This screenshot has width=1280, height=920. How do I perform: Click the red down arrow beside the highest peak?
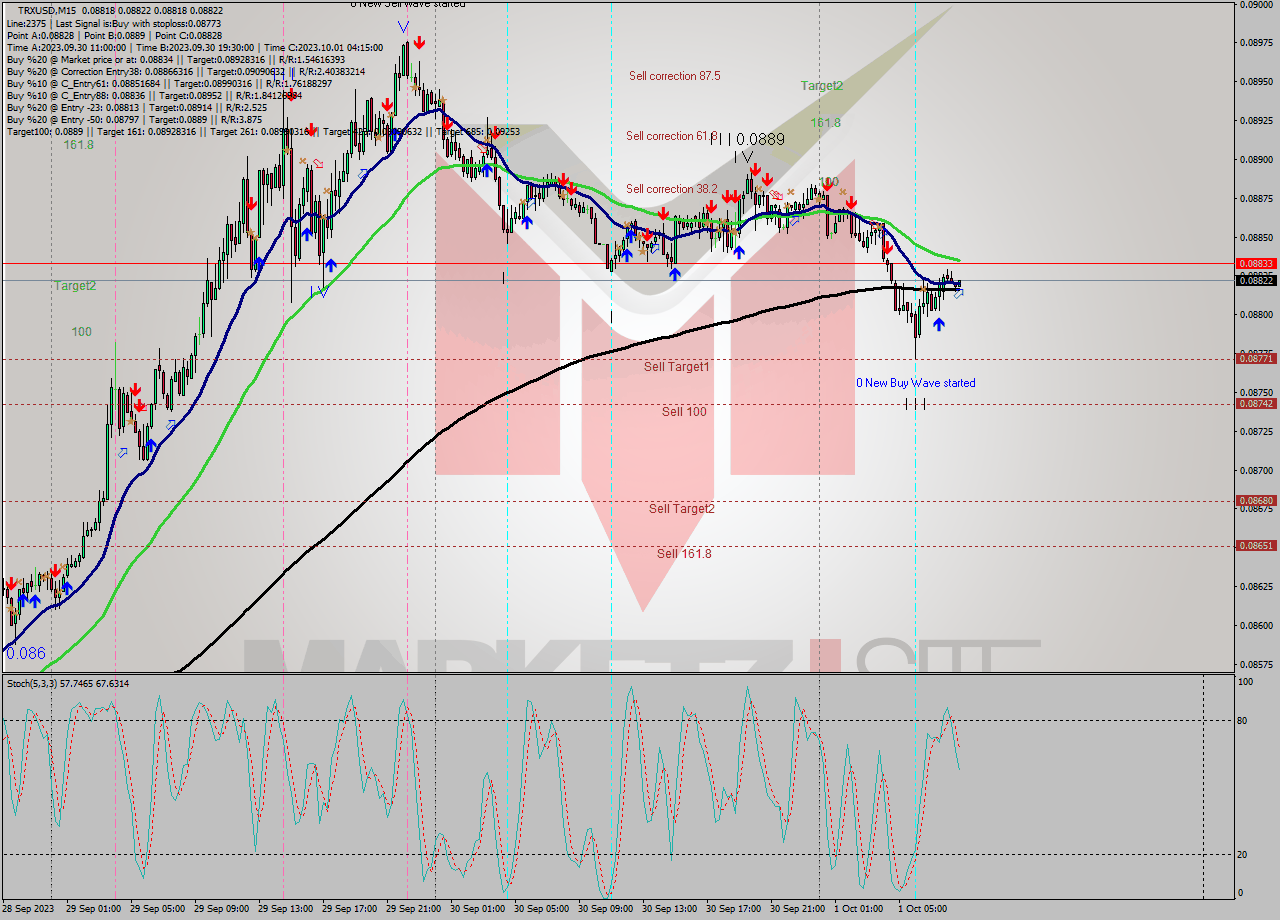tap(419, 42)
